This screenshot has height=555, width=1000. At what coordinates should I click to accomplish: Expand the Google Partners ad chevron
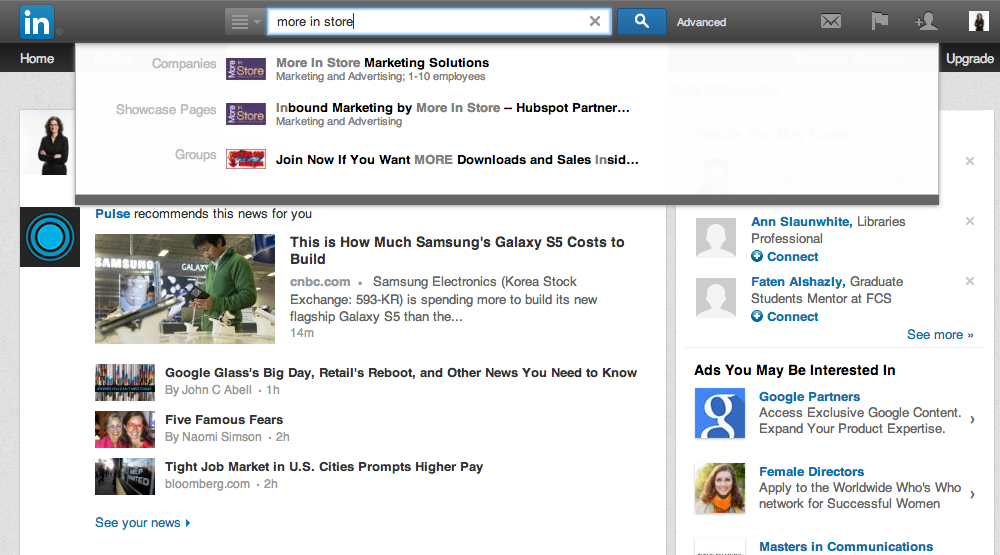click(972, 420)
